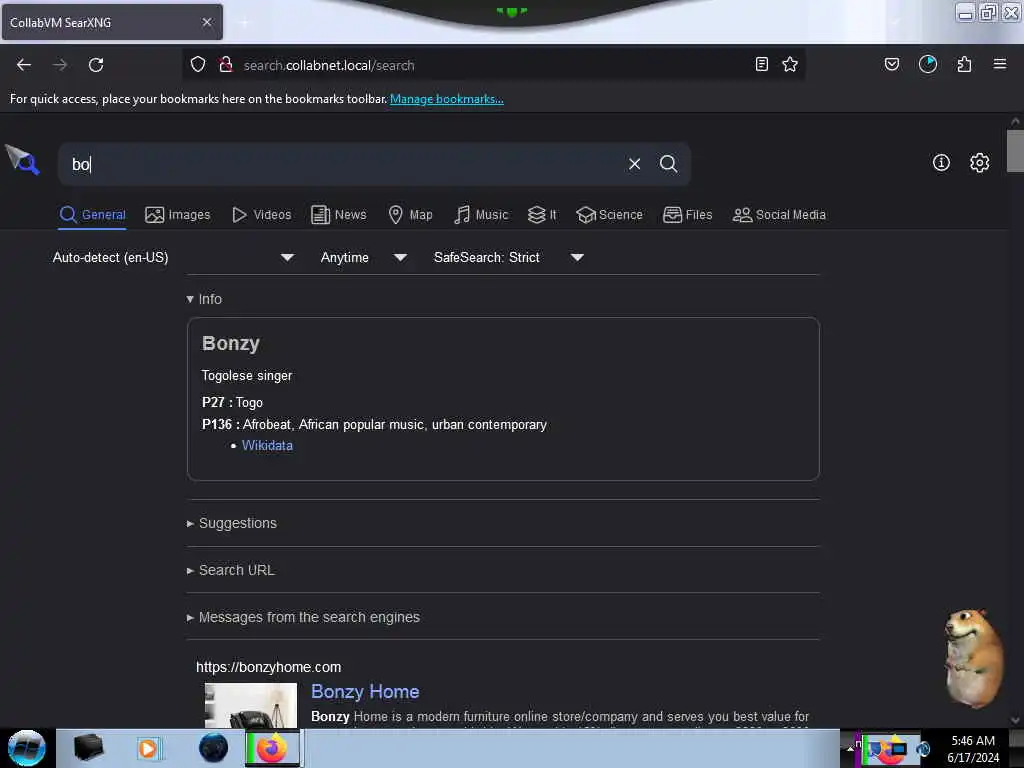Select the 'P27 : Togo' line
Image resolution: width=1024 pixels, height=768 pixels.
[x=232, y=402]
